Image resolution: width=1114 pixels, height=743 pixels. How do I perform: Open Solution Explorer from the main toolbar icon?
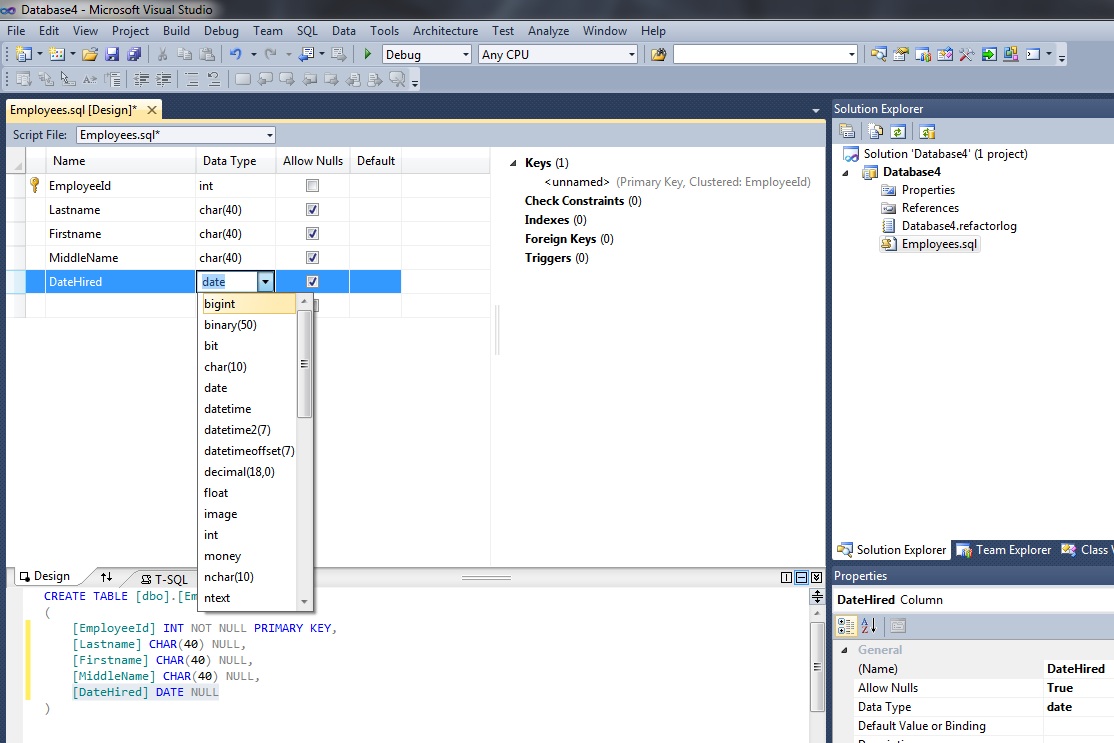[x=879, y=54]
